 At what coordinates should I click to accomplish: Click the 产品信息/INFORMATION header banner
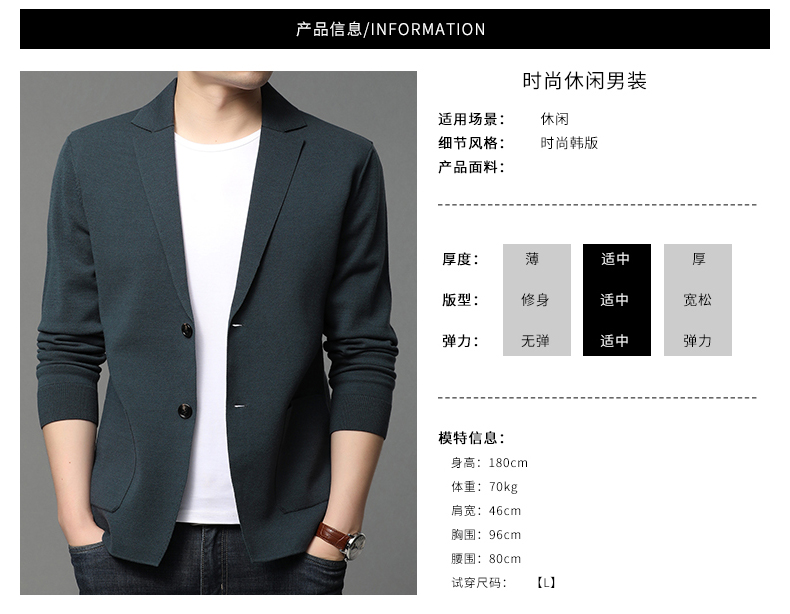[x=394, y=29]
